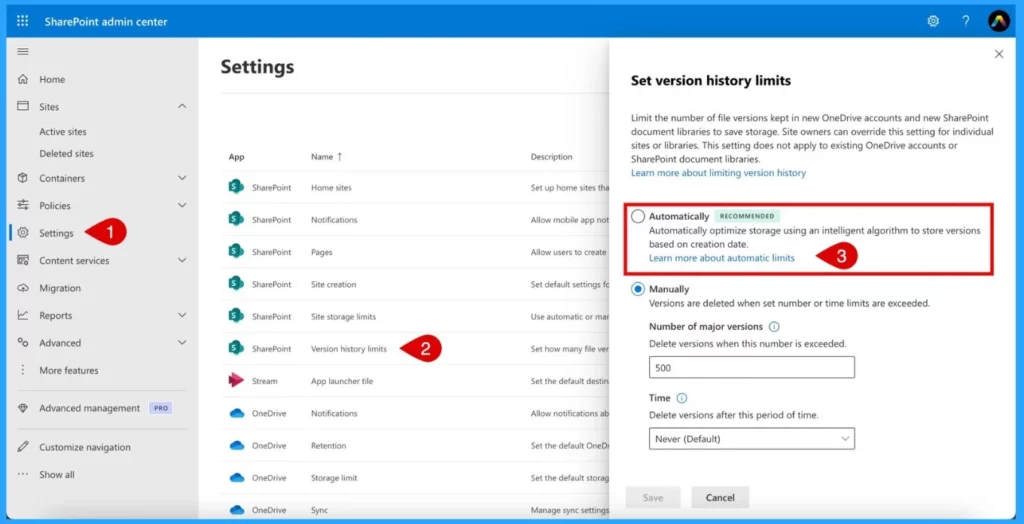Click the Show all ellipsis icon
Screen dimensions: 1024x524
(23, 474)
